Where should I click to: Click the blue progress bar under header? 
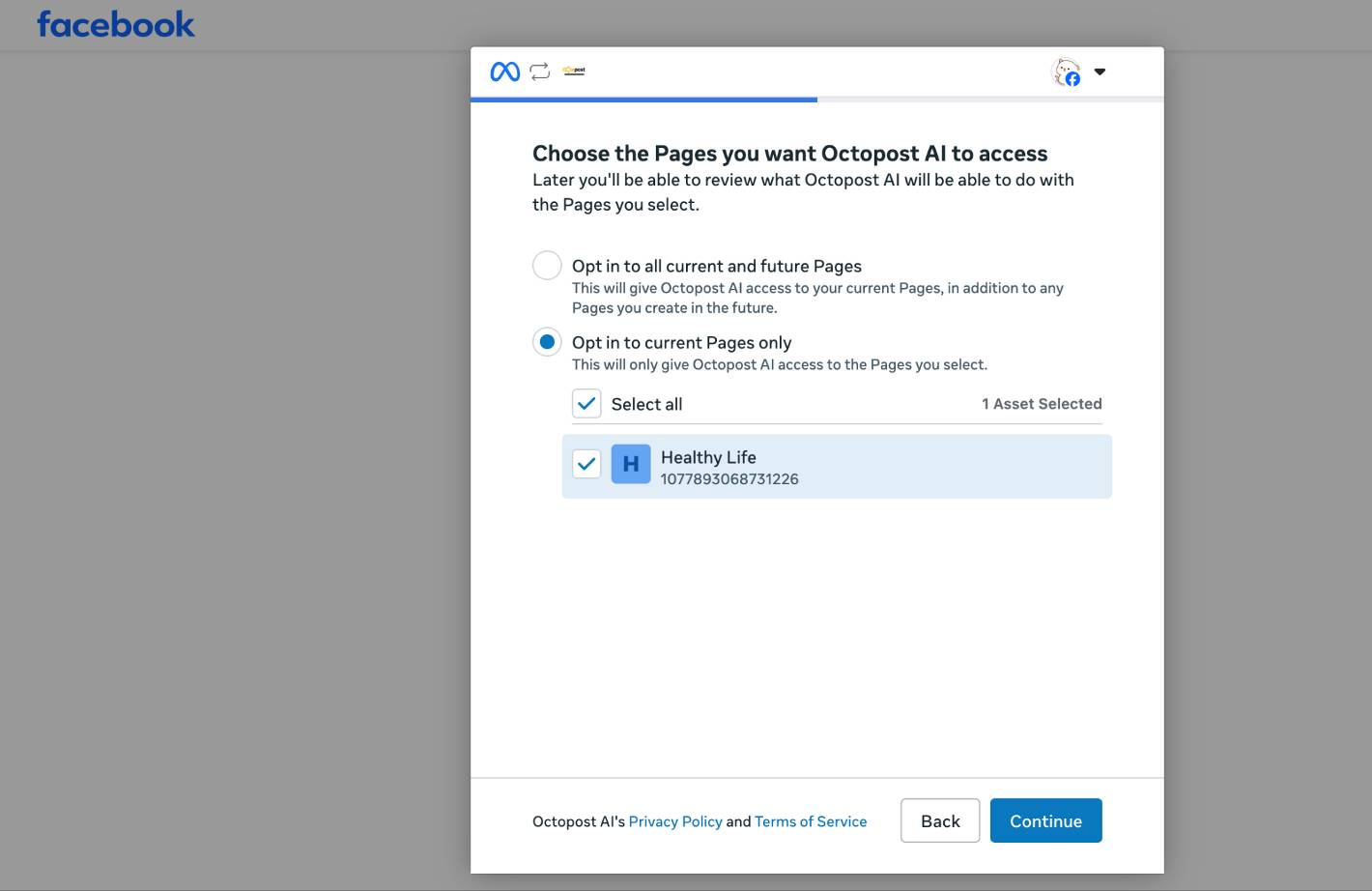point(643,100)
